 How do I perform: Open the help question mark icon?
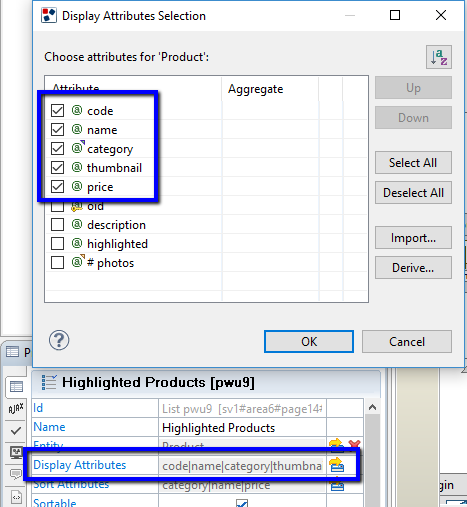(x=59, y=340)
